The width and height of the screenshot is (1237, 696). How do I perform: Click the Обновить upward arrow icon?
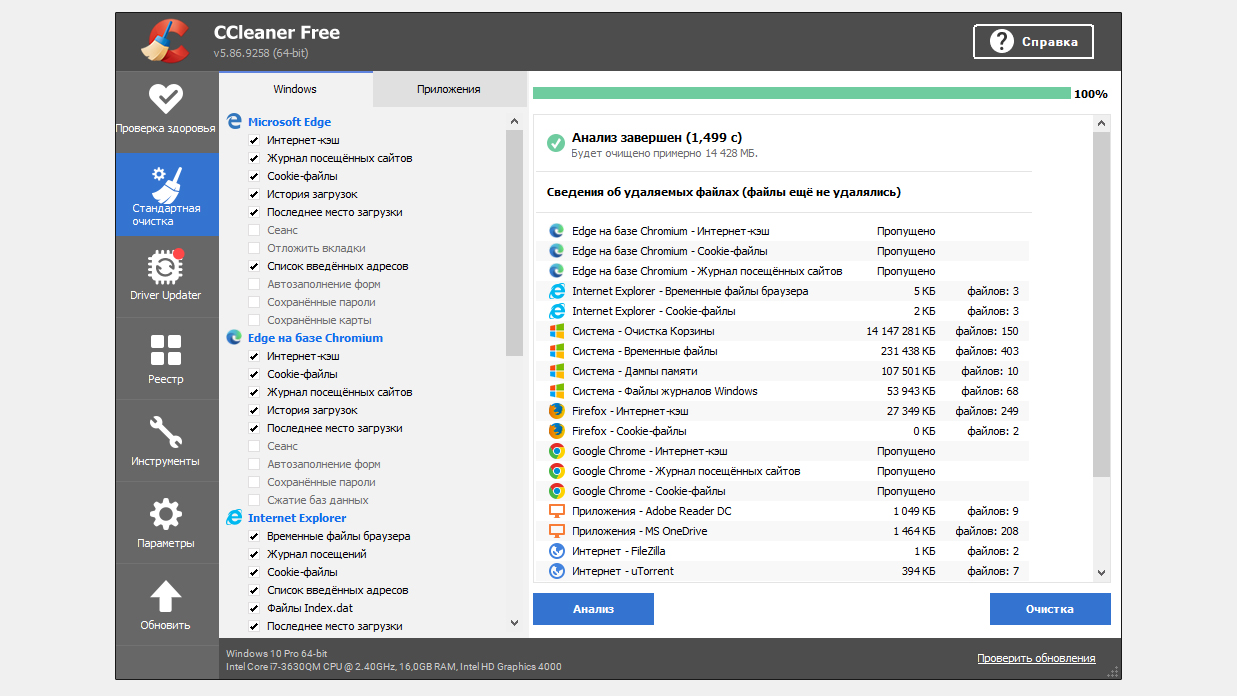[165, 596]
